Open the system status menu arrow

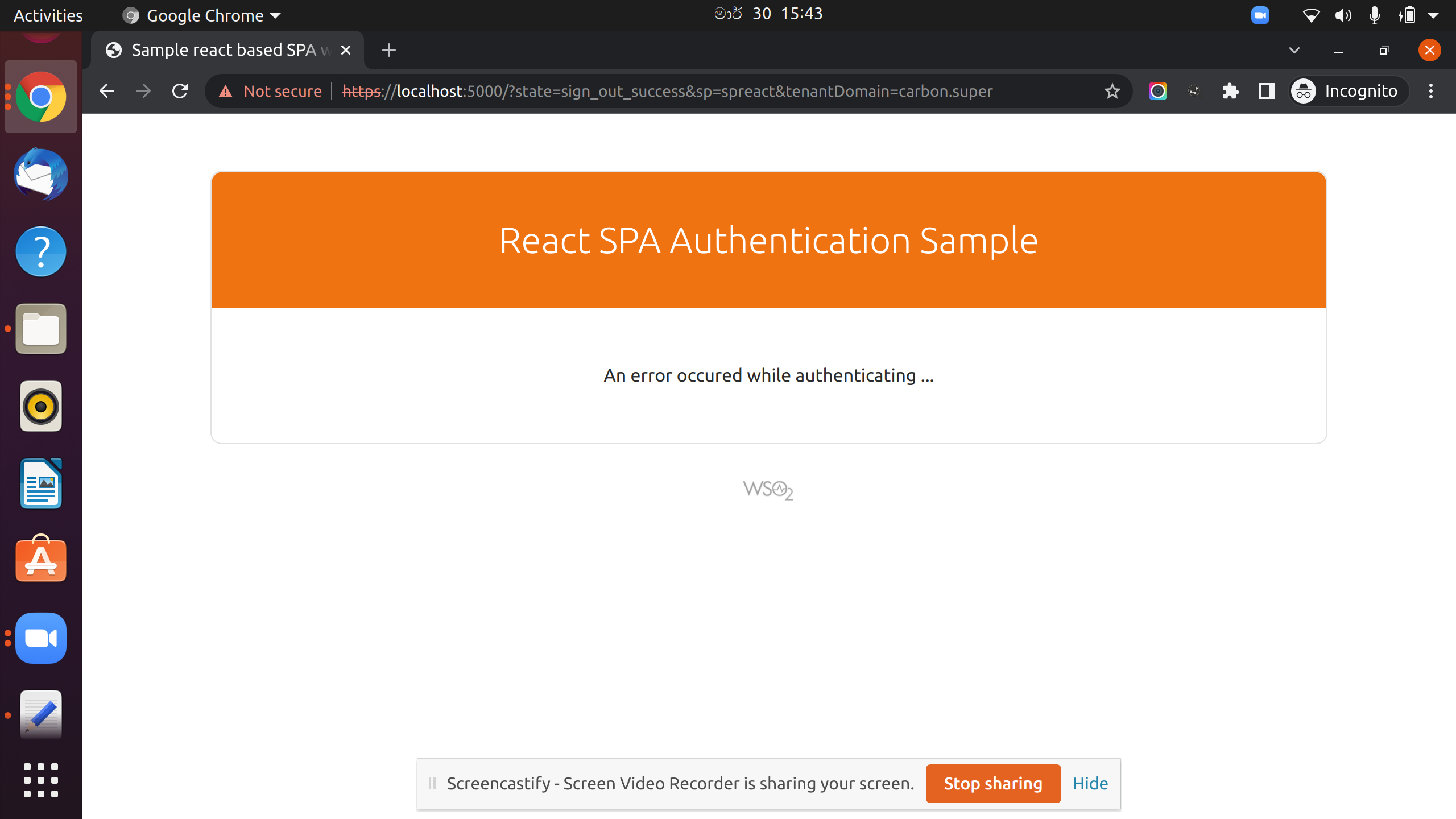(1433, 15)
